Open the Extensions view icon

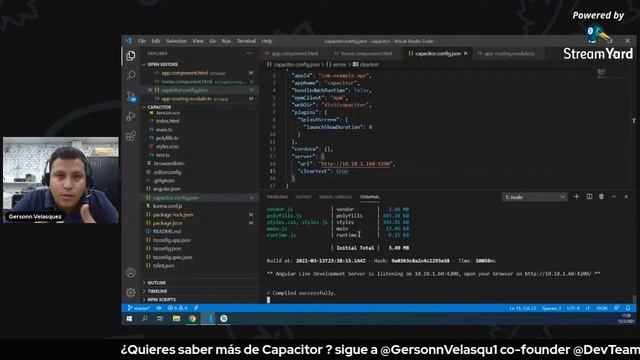[x=131, y=136]
